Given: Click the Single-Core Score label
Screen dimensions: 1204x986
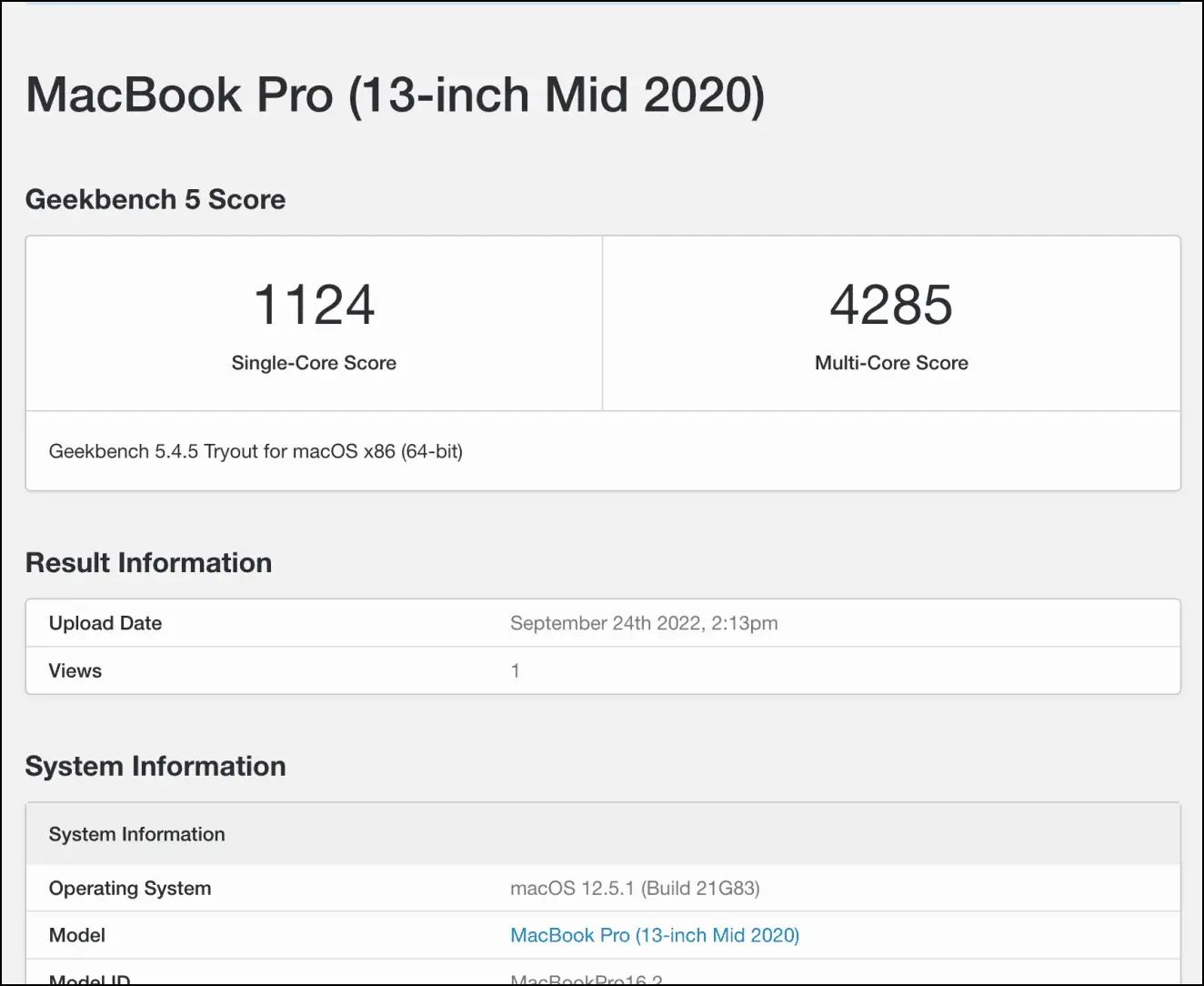Looking at the screenshot, I should [314, 363].
